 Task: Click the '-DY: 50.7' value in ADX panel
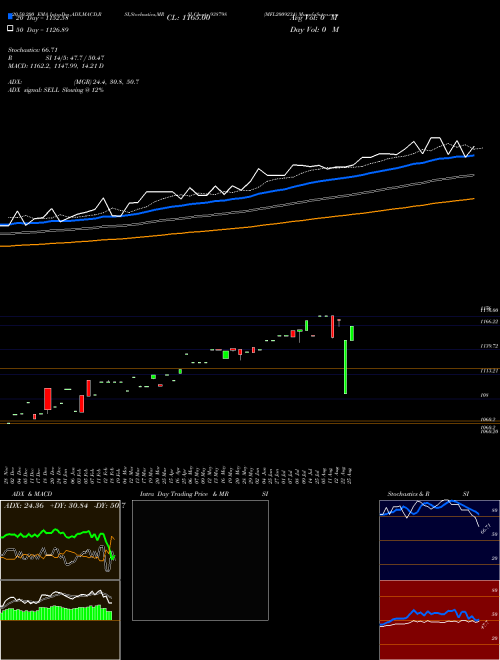click(x=109, y=505)
